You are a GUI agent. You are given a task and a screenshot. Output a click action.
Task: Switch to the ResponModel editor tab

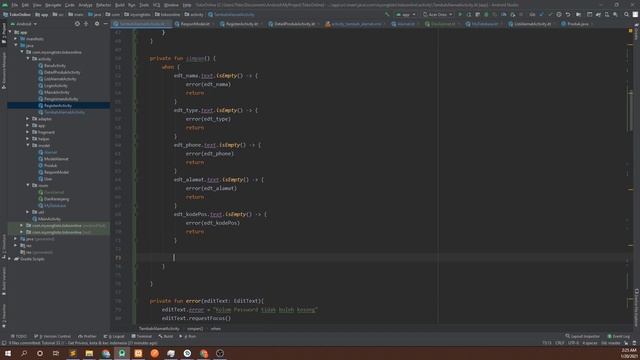tap(195, 24)
